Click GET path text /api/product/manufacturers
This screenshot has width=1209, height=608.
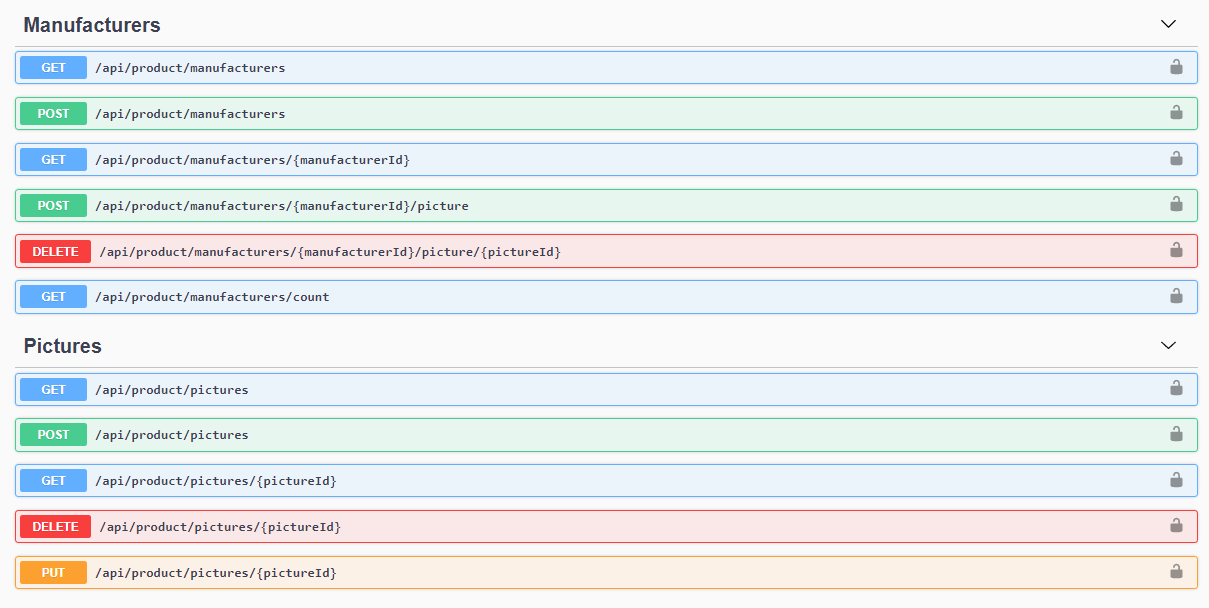[x=190, y=68]
